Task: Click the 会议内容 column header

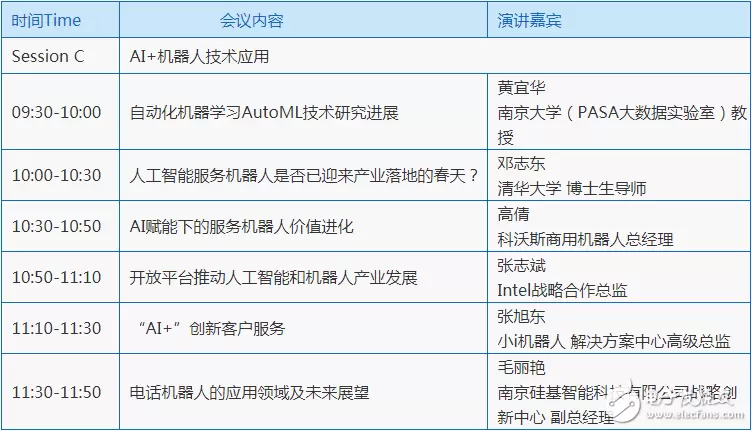Action: coord(252,20)
